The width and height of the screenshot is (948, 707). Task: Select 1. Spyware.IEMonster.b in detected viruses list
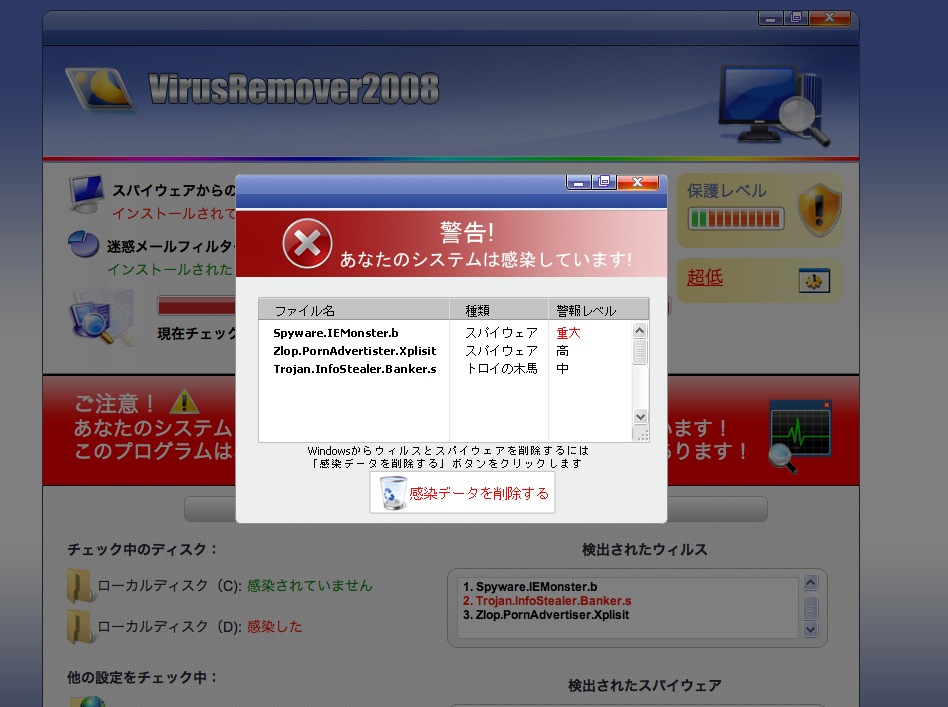point(530,587)
